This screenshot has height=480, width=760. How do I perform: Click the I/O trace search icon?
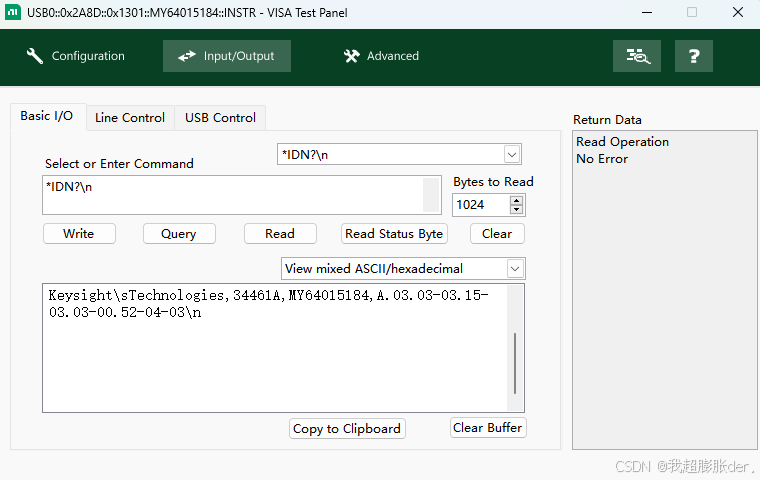click(x=636, y=56)
